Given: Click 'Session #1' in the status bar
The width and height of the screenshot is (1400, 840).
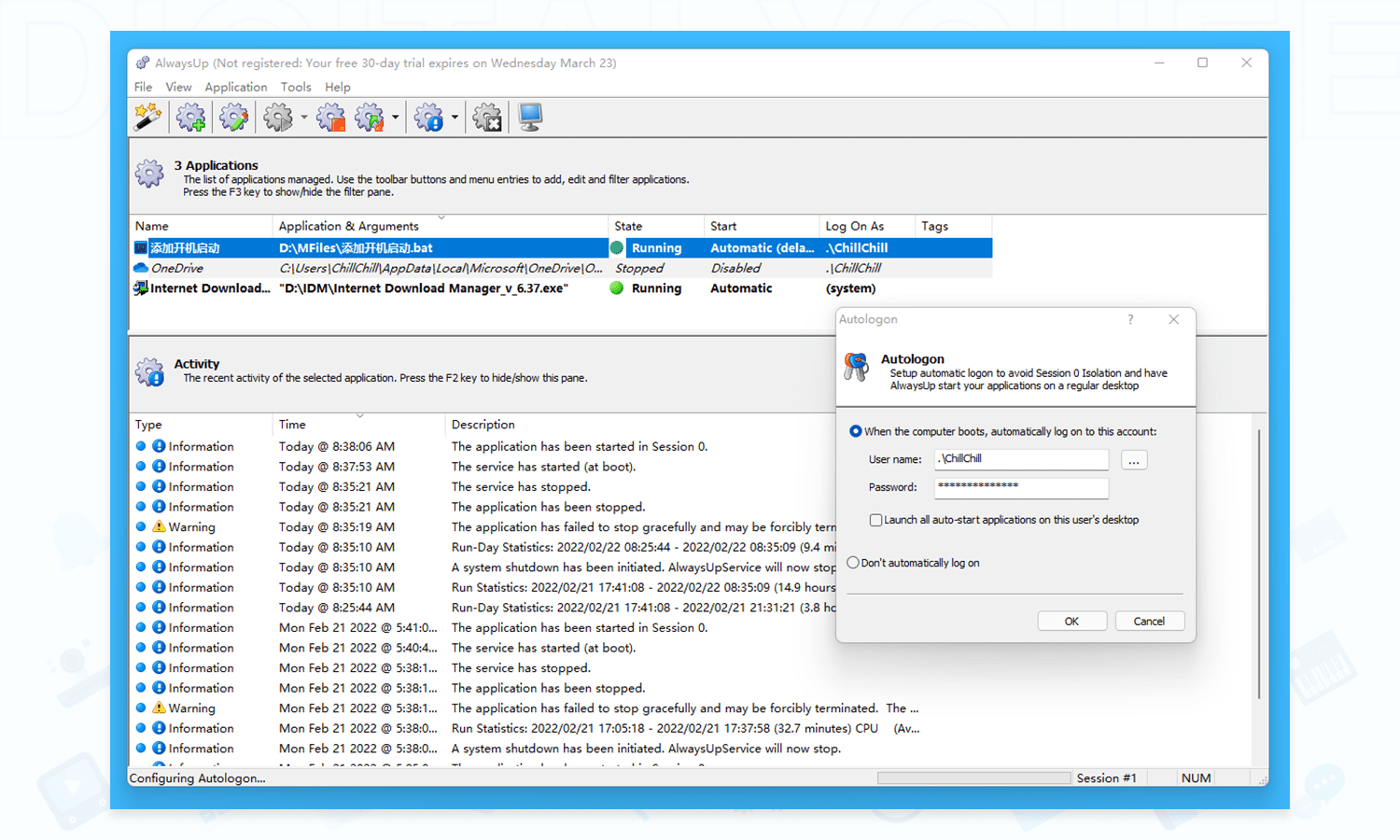Looking at the screenshot, I should pos(1106,778).
